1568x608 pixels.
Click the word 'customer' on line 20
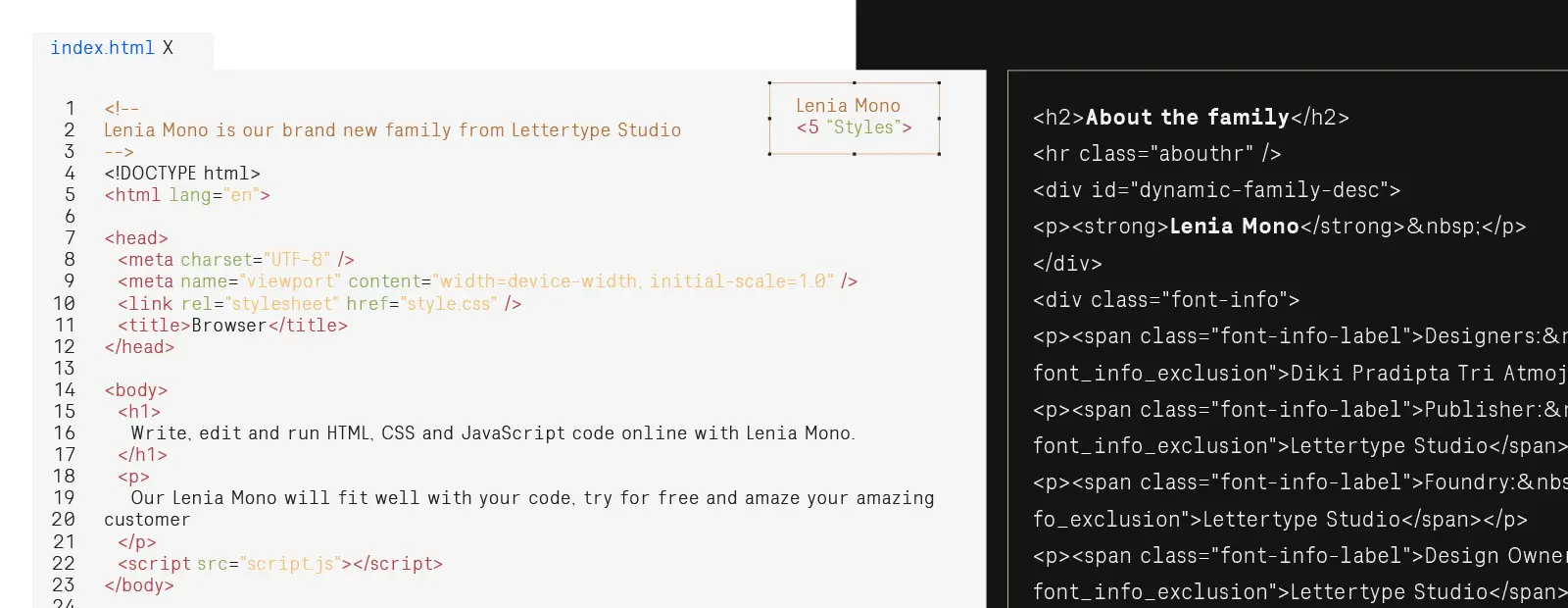coord(147,519)
